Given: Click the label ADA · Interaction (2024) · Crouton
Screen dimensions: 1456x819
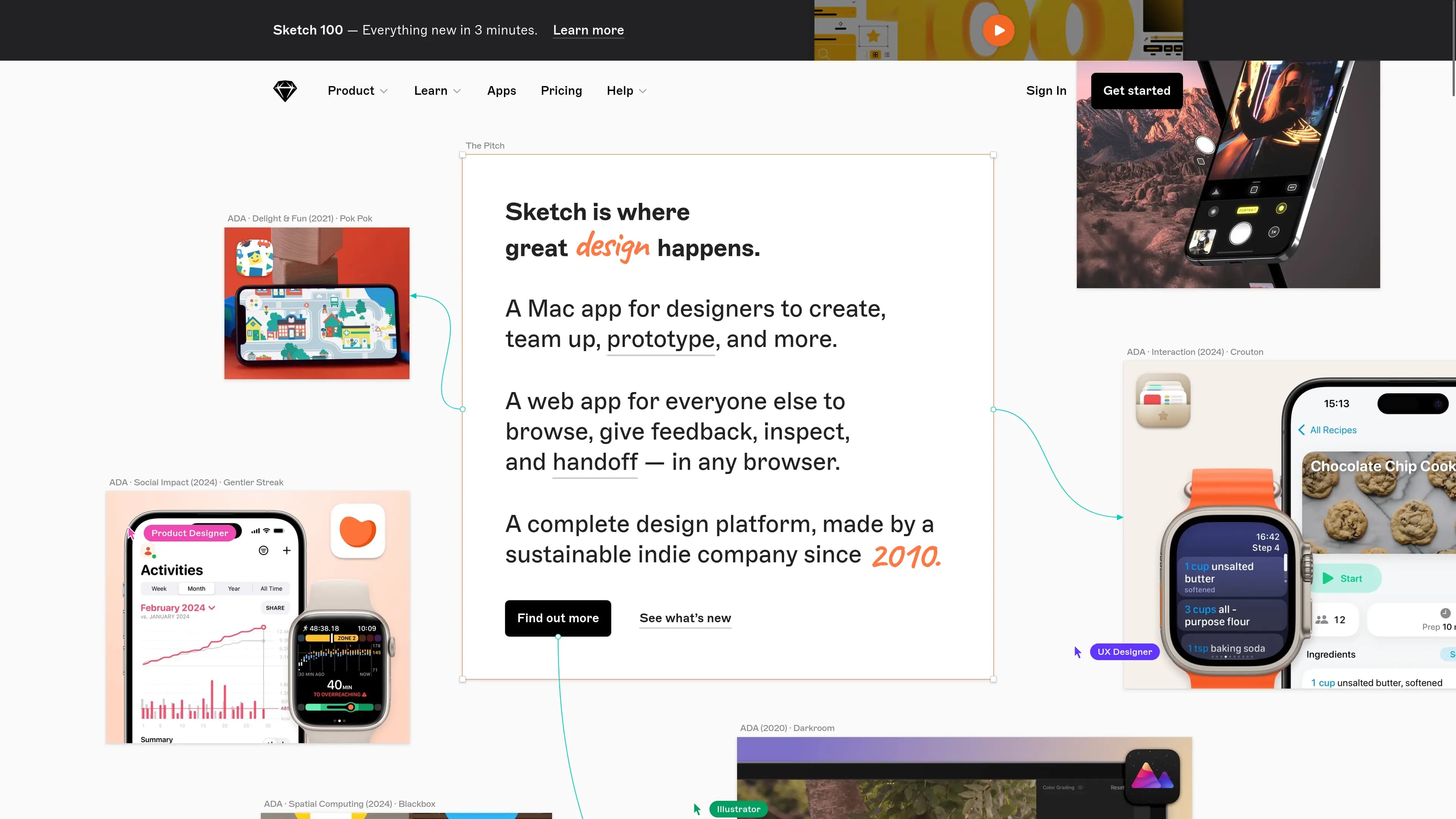Looking at the screenshot, I should point(1195,351).
